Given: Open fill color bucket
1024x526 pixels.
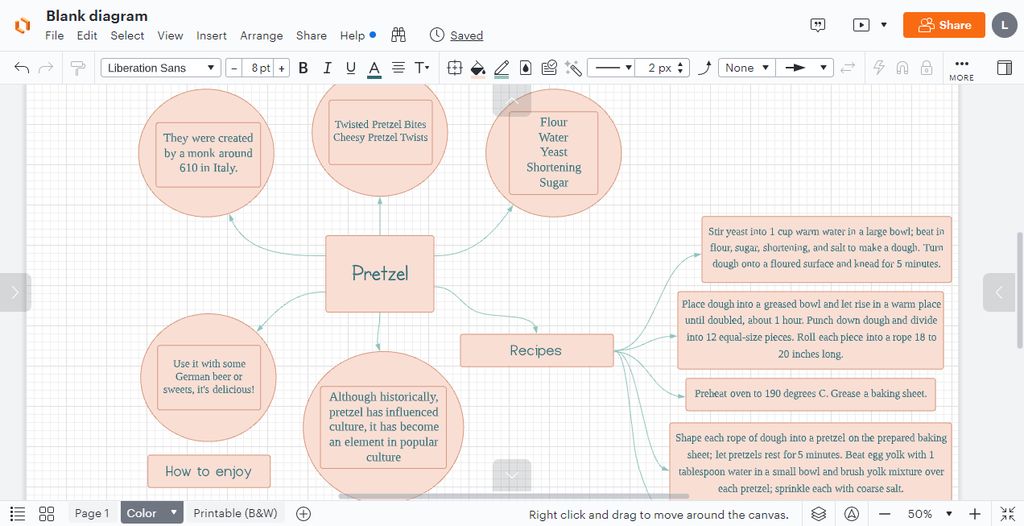Looking at the screenshot, I should pos(478,69).
